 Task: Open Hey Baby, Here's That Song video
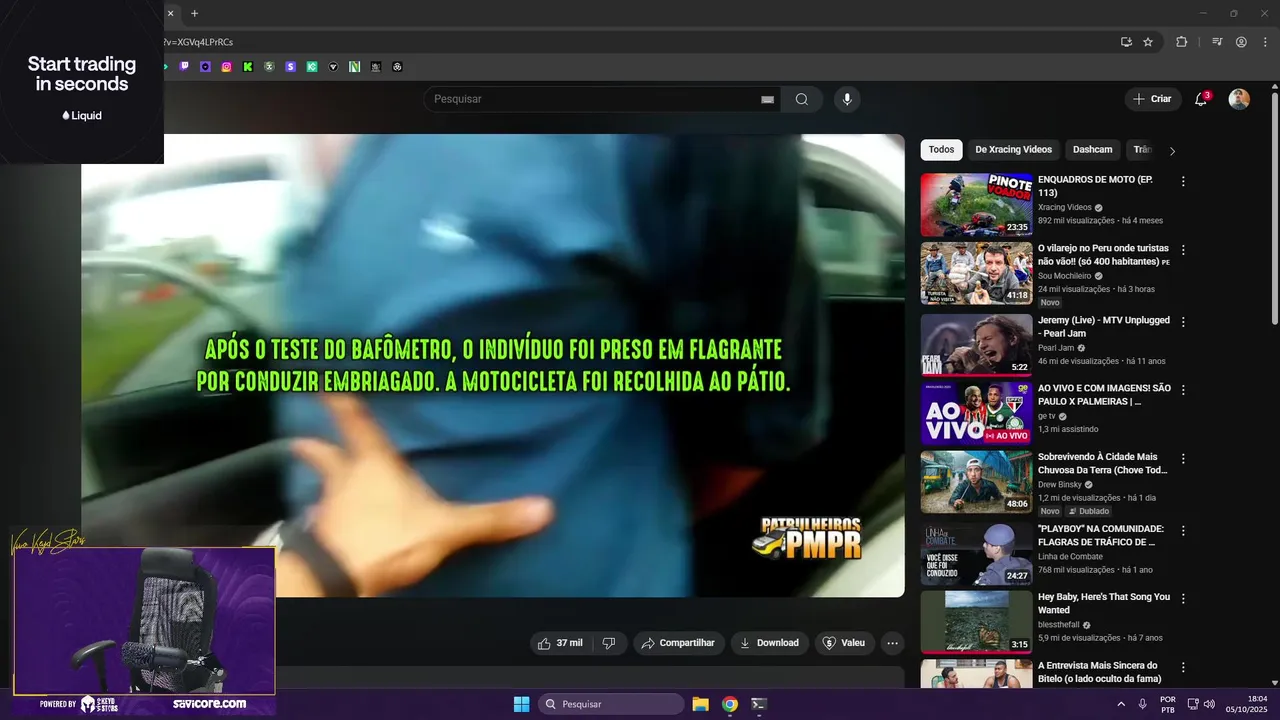[1104, 603]
